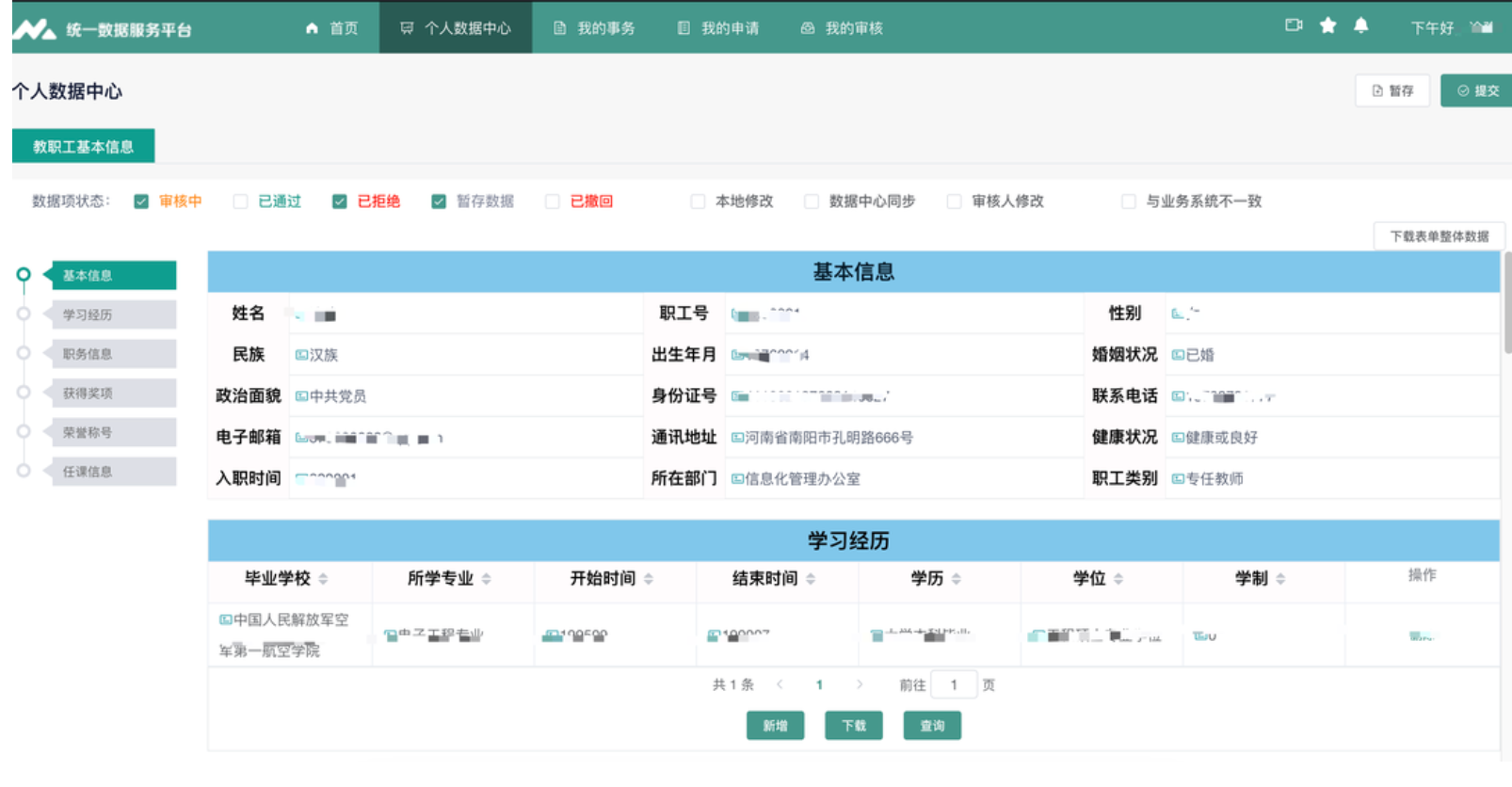This screenshot has width=1512, height=787.
Task: Click the vertical scrollbar on right
Action: [x=1506, y=301]
